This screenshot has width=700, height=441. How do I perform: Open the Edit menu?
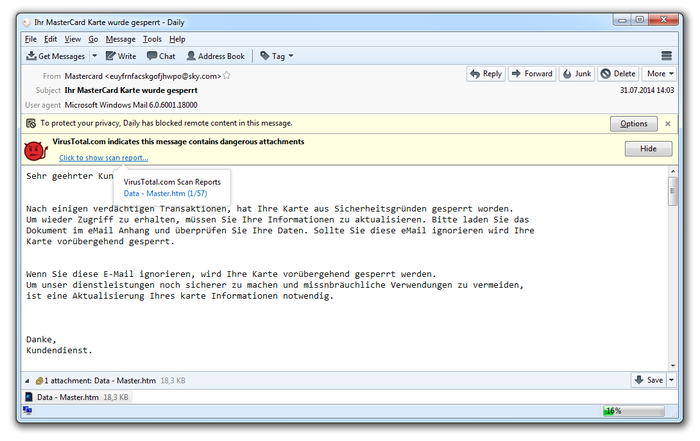(x=50, y=39)
